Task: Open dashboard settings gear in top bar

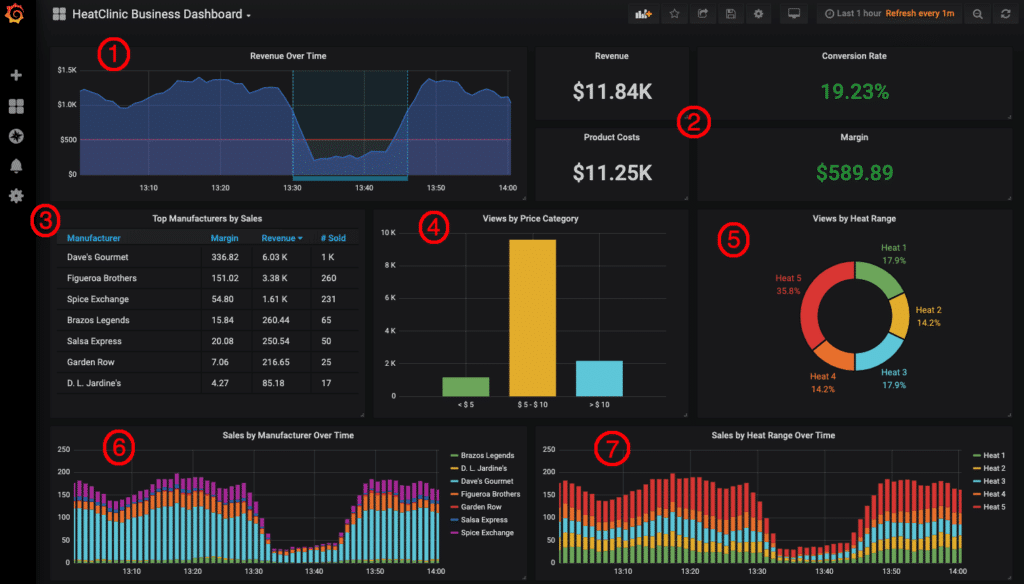Action: click(758, 14)
